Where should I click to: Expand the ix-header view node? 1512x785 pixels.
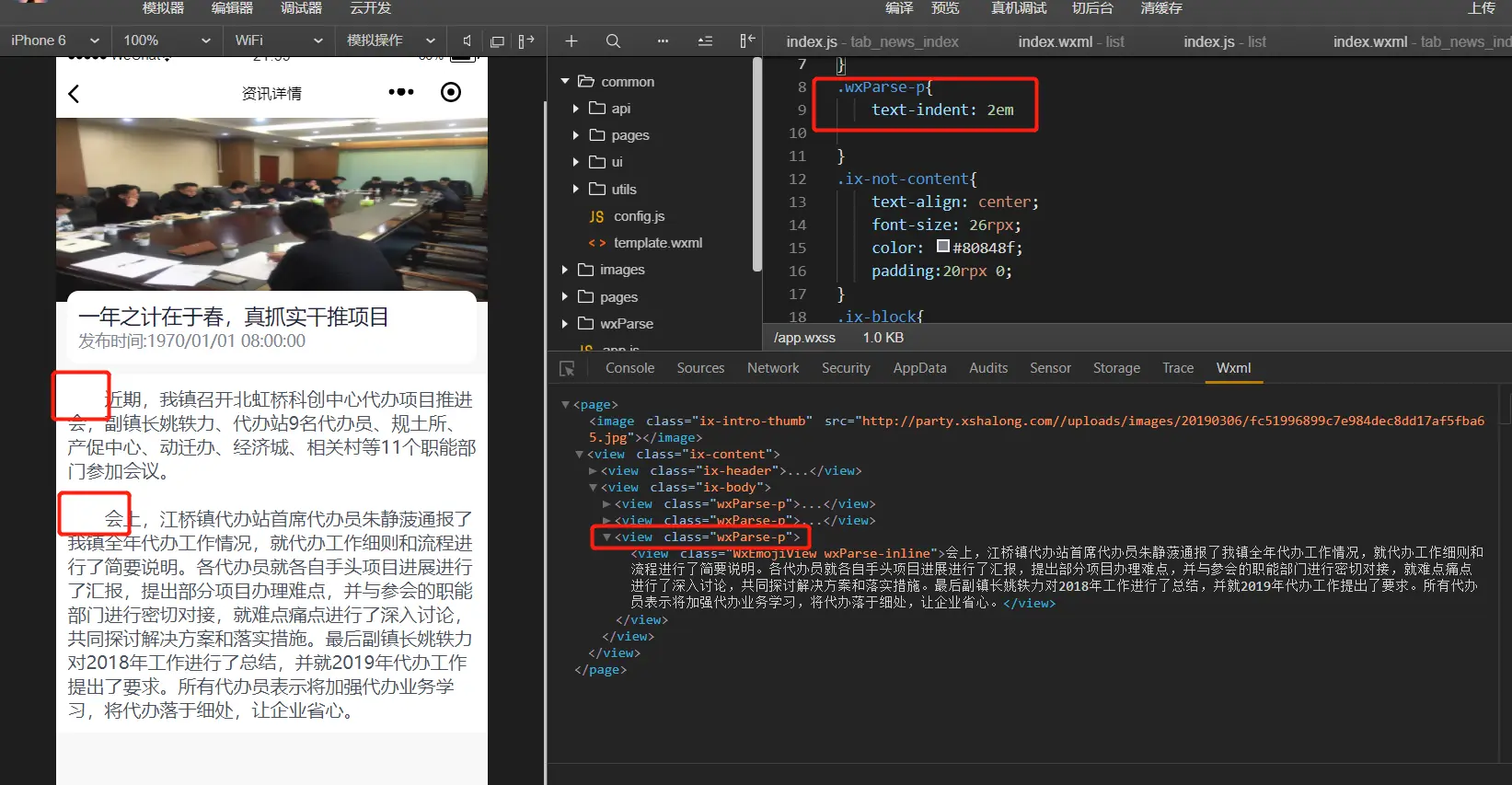point(593,471)
